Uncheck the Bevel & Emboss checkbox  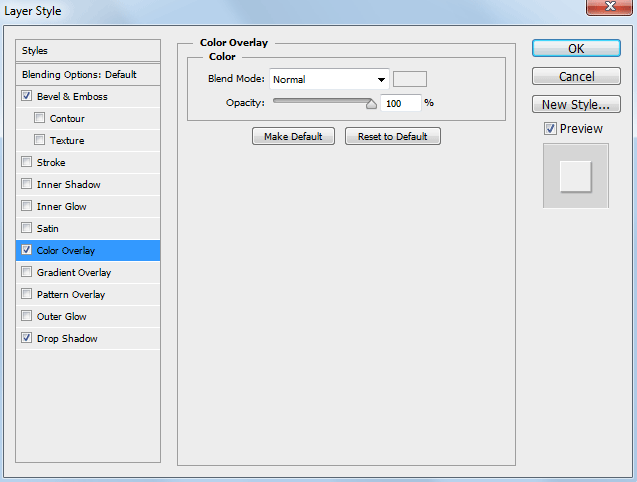tap(26, 97)
